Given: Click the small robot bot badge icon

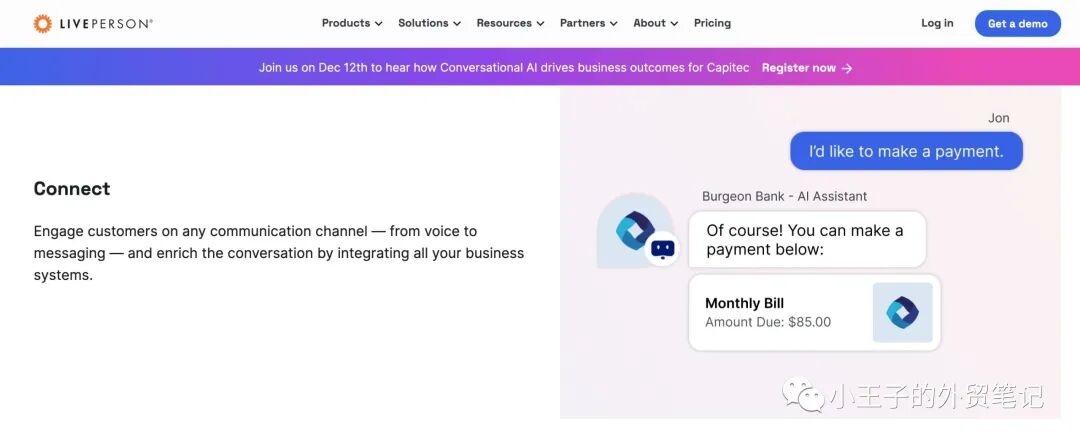Looking at the screenshot, I should click(662, 249).
